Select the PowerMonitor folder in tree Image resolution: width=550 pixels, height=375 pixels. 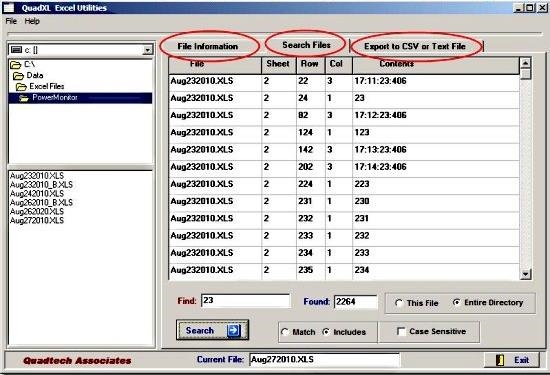pyautogui.click(x=80, y=98)
